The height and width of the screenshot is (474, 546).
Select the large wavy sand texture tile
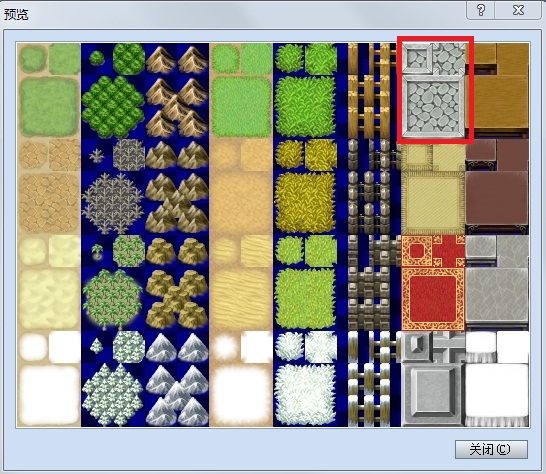pyautogui.click(x=241, y=299)
